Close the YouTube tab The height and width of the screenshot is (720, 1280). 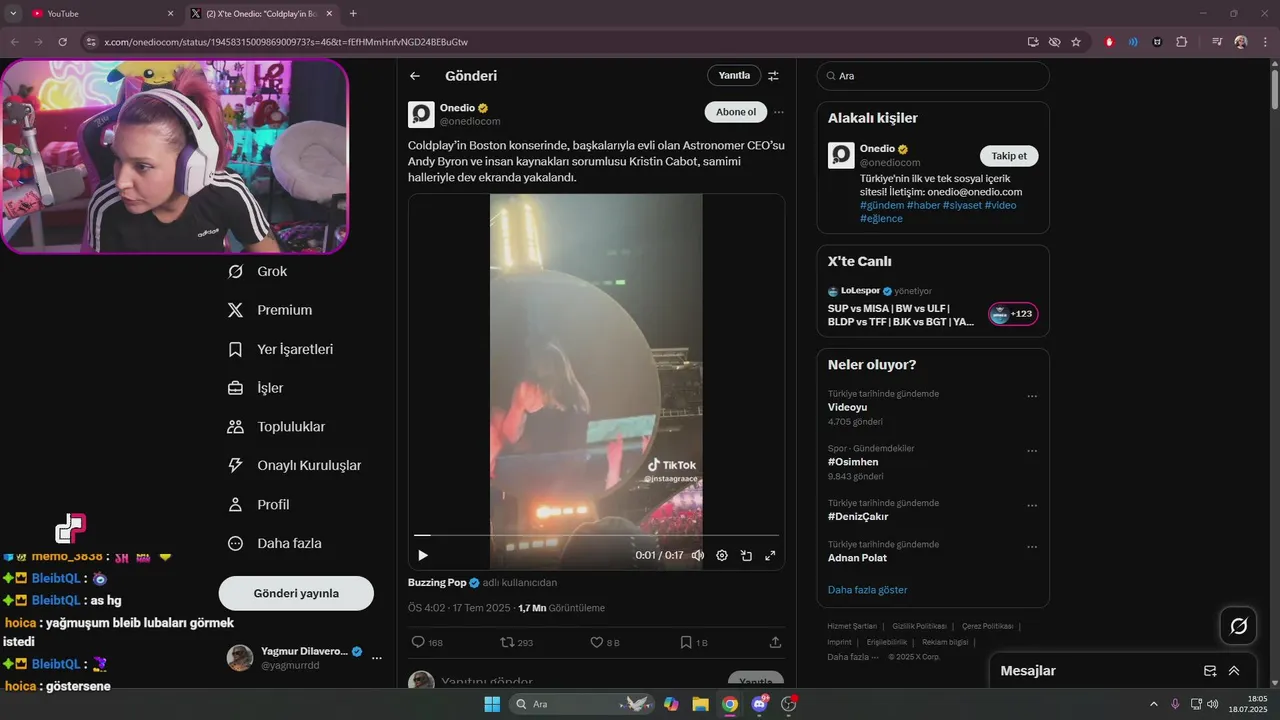click(x=170, y=14)
